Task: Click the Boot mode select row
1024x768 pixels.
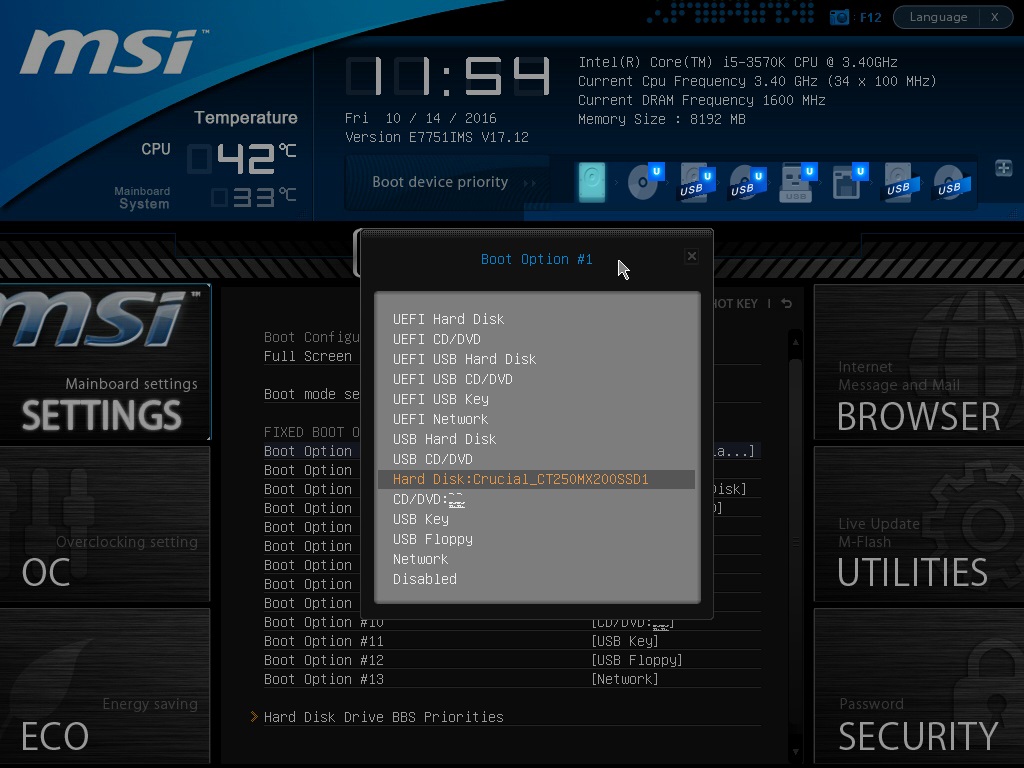Action: point(311,394)
